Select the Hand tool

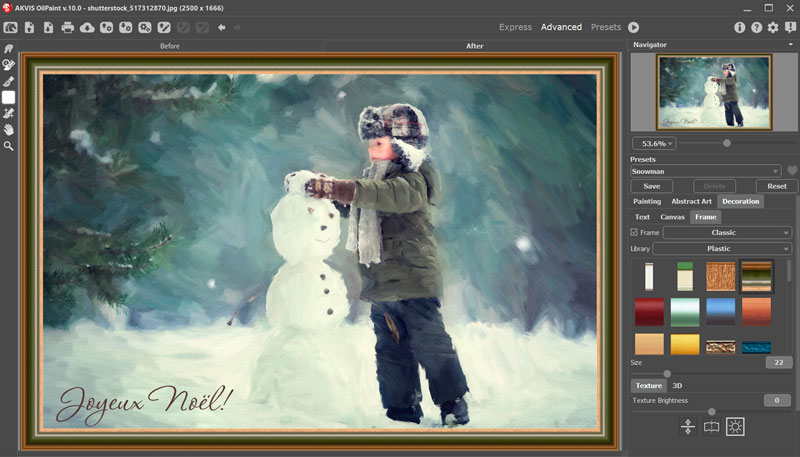pos(9,130)
